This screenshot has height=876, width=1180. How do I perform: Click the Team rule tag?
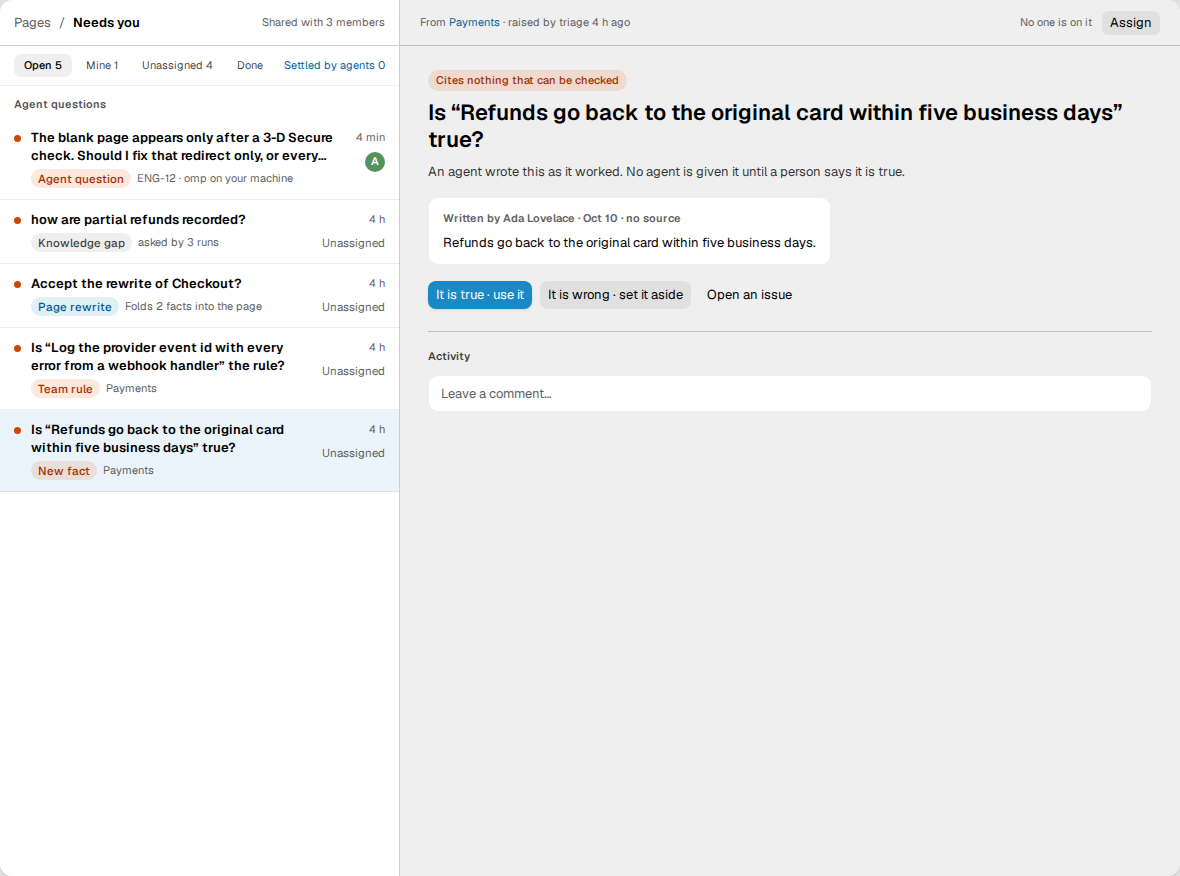65,388
